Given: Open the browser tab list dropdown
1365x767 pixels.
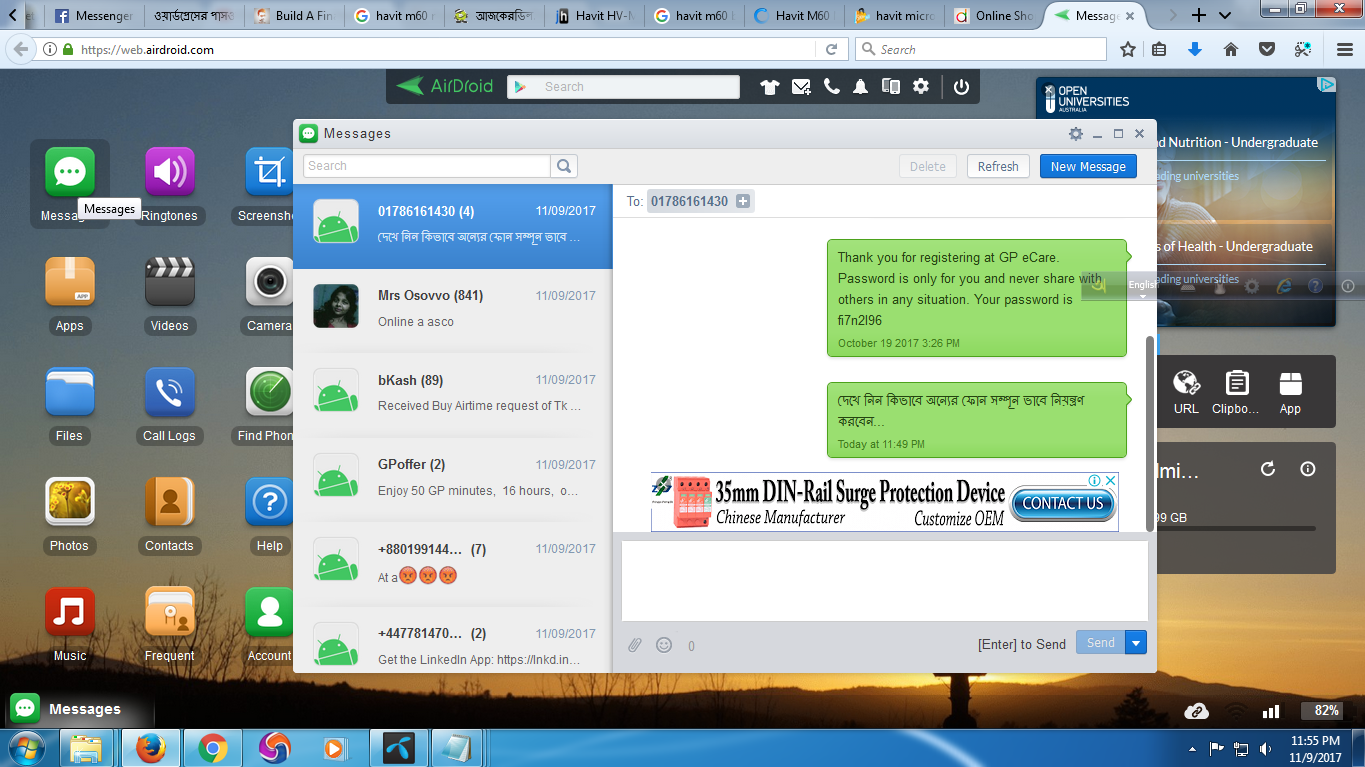Looking at the screenshot, I should coord(1225,15).
